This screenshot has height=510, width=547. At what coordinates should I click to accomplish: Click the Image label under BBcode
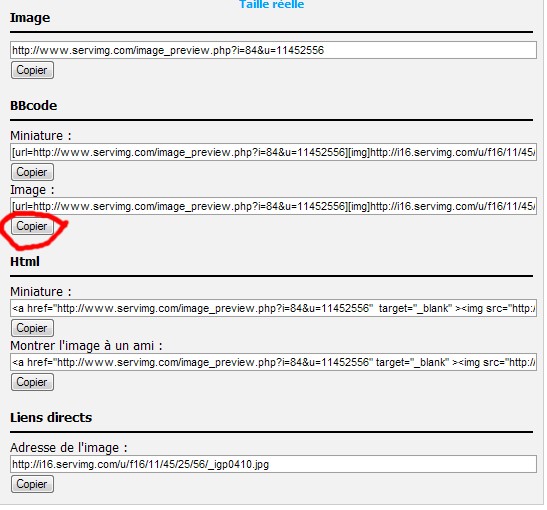click(32, 190)
